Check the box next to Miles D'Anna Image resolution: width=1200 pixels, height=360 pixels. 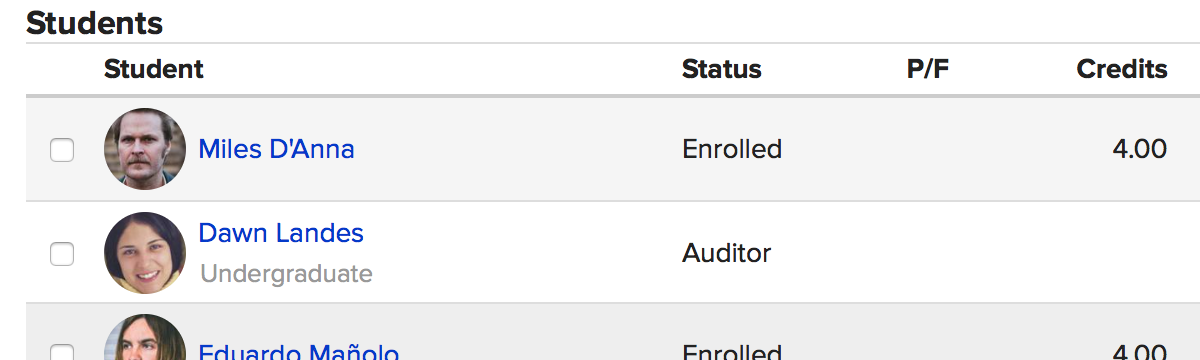pyautogui.click(x=62, y=150)
